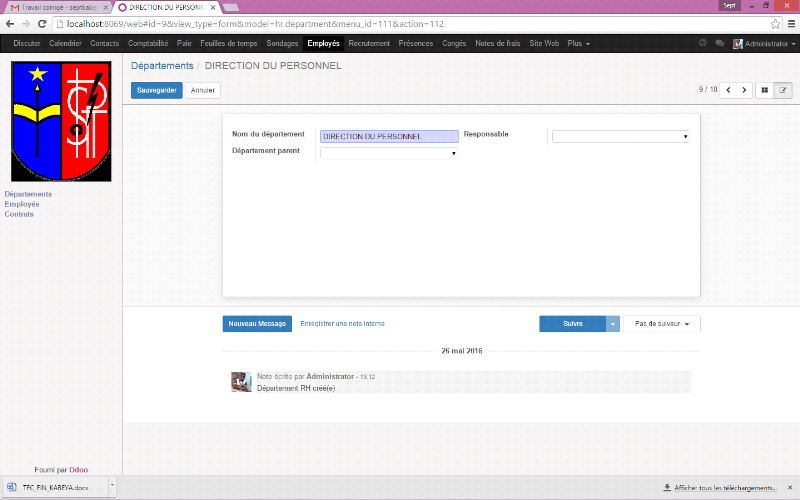
Task: Click the company logo image
Action: coord(61,121)
